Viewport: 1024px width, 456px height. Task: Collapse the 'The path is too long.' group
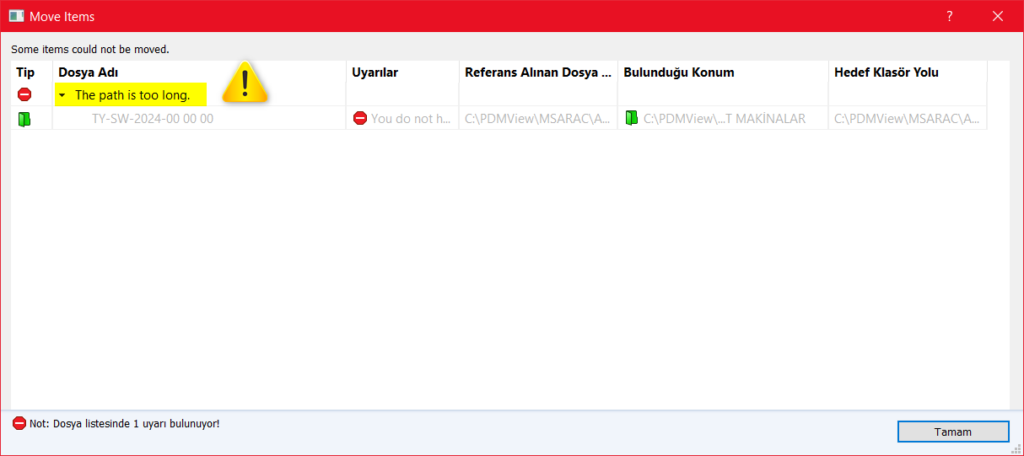pyautogui.click(x=63, y=96)
